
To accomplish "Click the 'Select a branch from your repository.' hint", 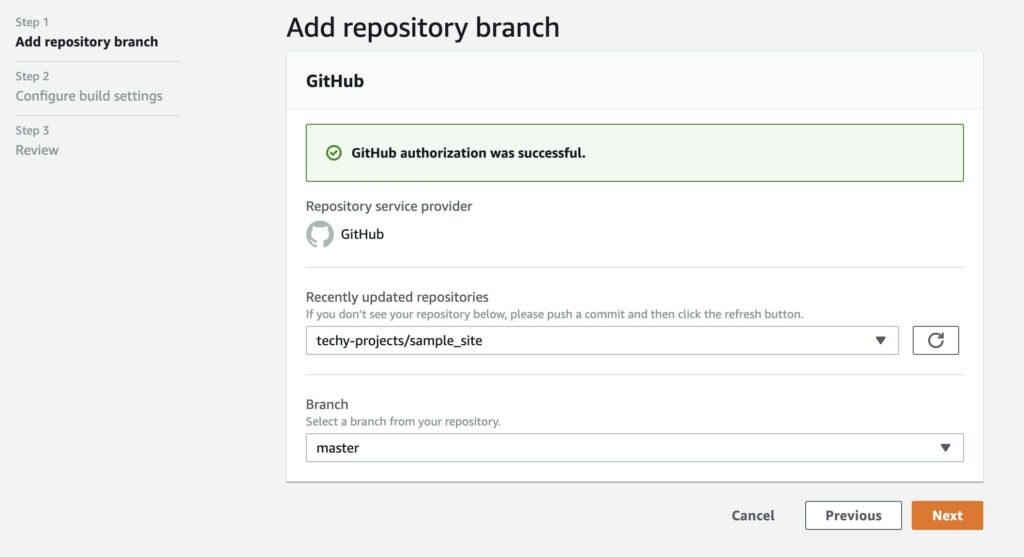I will 403,422.
